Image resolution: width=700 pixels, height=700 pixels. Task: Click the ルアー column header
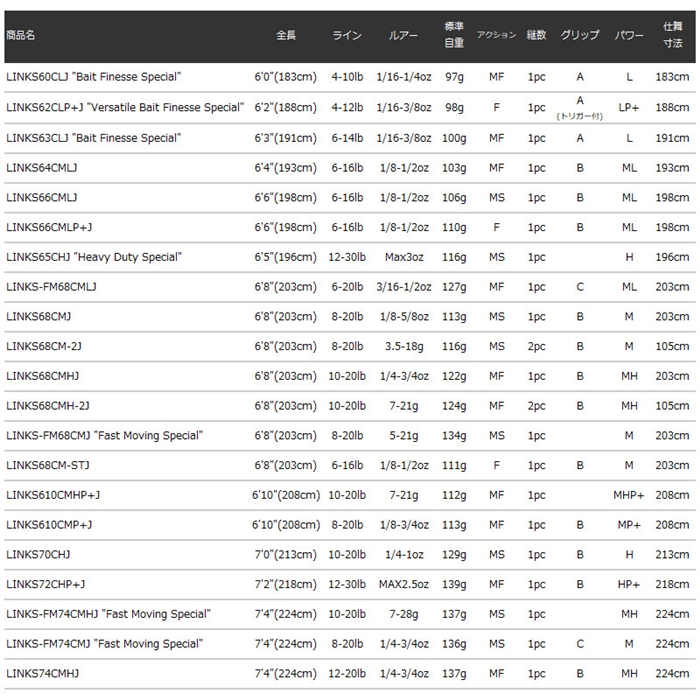[403, 35]
